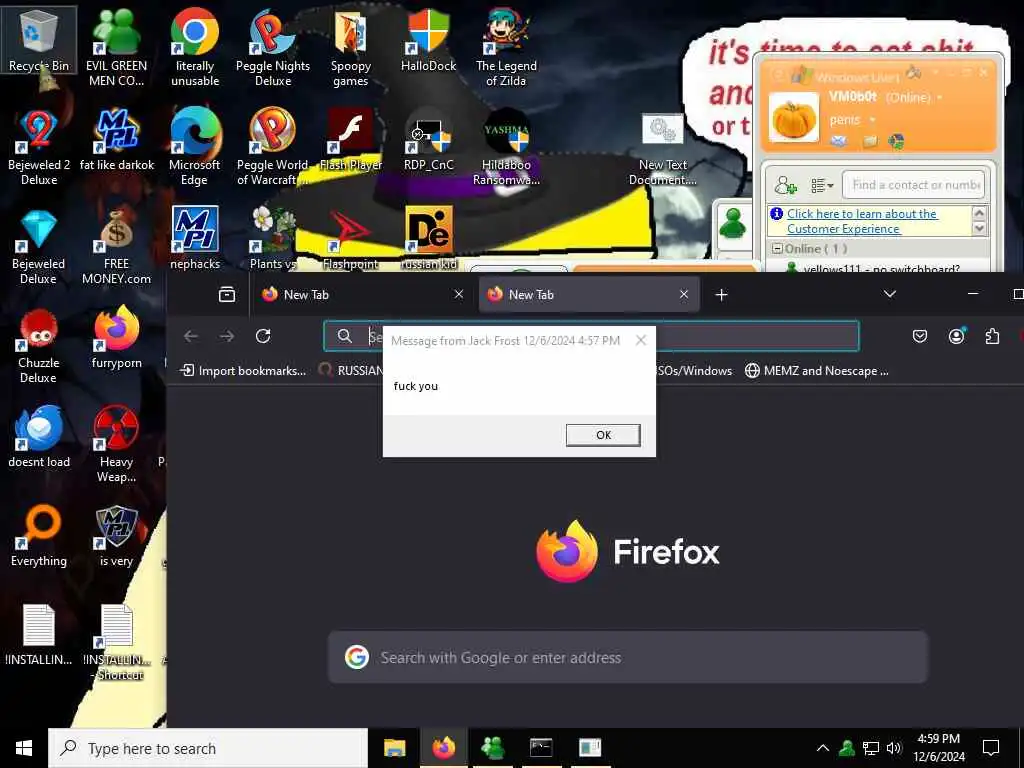
Task: Launch Bejeweled Deluxe shortcut
Action: tap(39, 247)
